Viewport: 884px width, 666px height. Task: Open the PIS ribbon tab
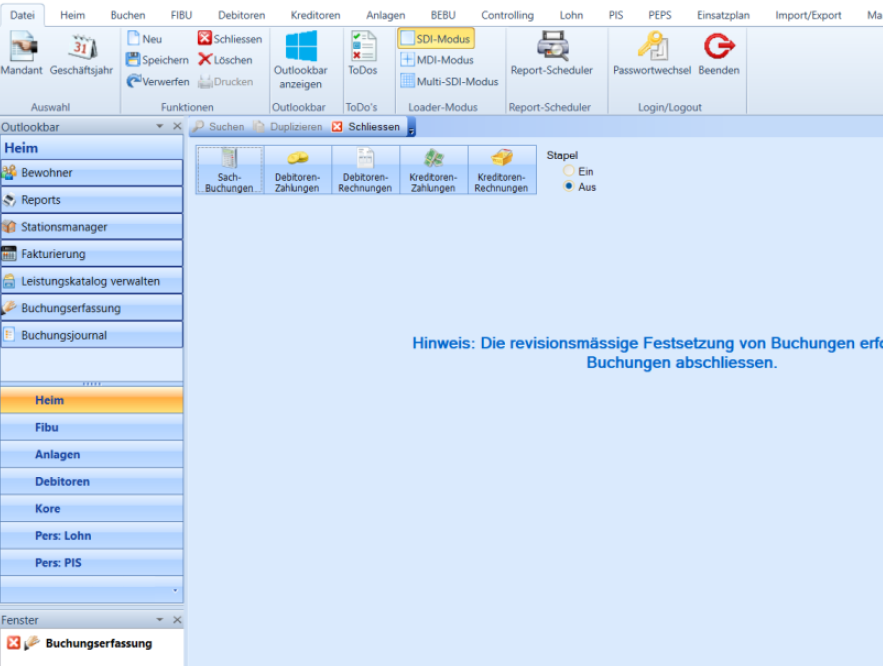tap(616, 15)
